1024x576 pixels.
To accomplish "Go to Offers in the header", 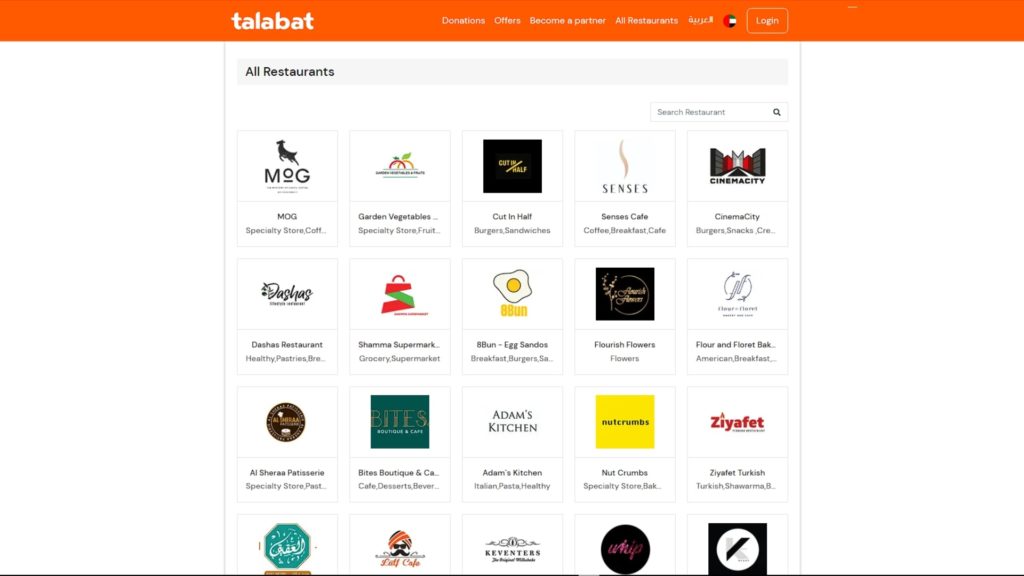I will click(x=507, y=21).
